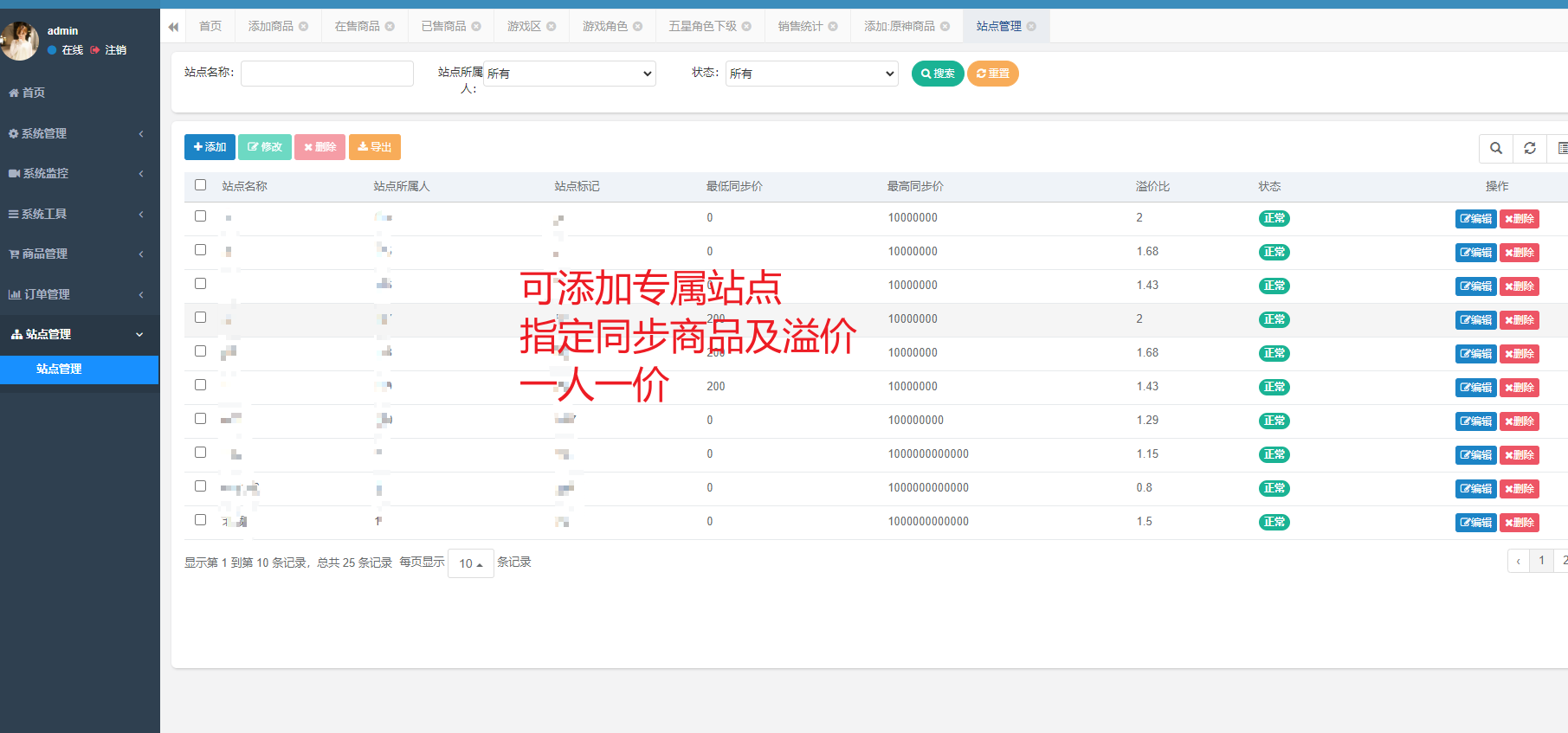Click the admin avatar picture
This screenshot has width=1568, height=733.
click(20, 41)
